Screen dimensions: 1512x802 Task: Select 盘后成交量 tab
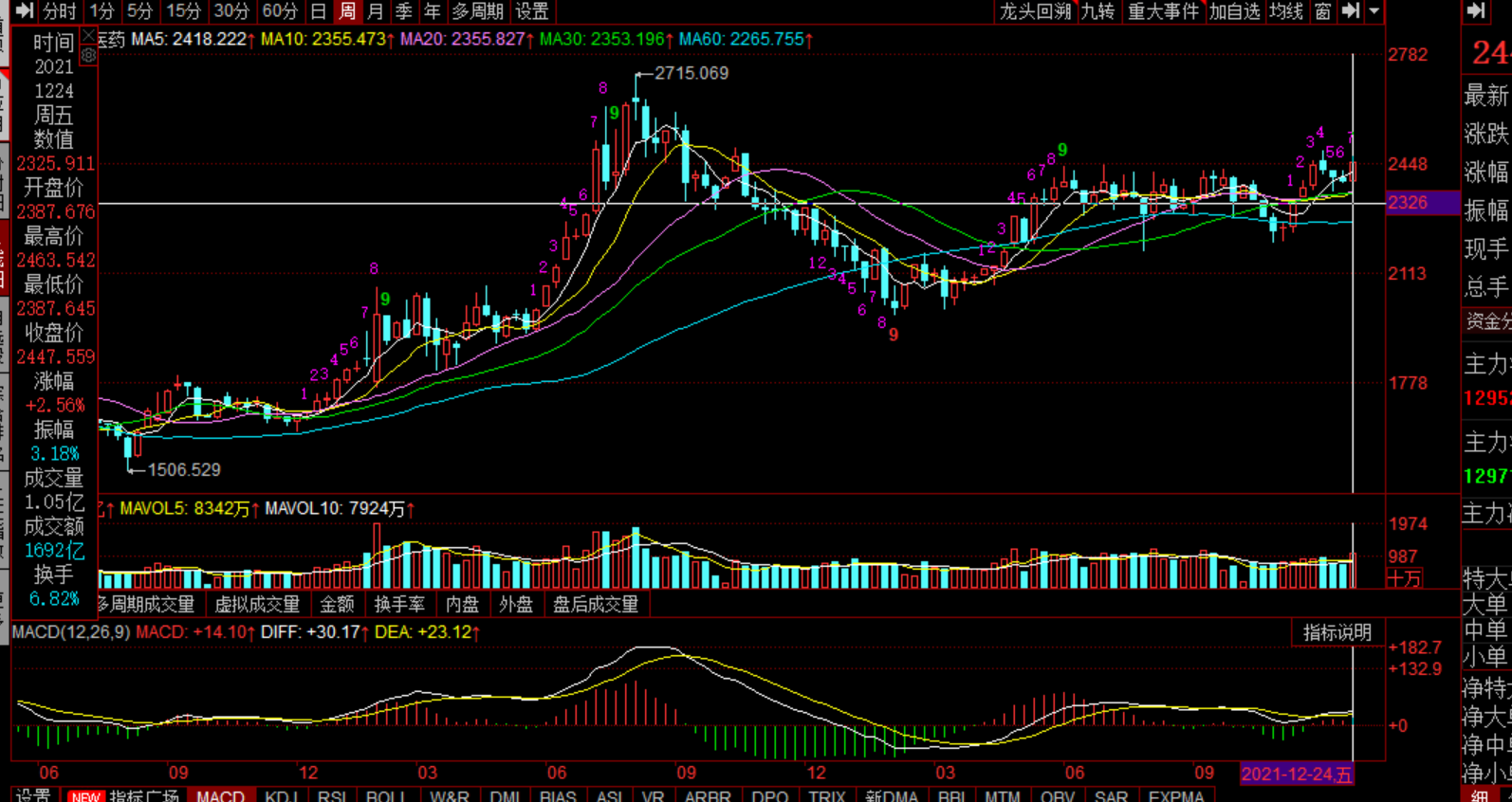[x=596, y=604]
